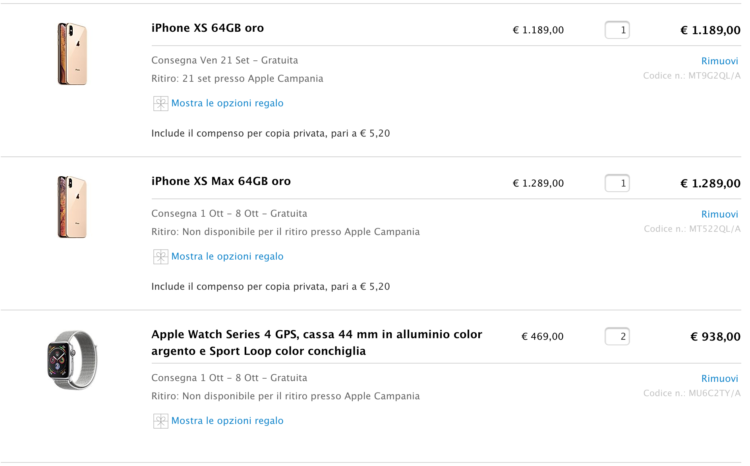Screen dimensions: 750x466
Task: Open iPhone XS Max product thumbnail
Action: (x=72, y=207)
